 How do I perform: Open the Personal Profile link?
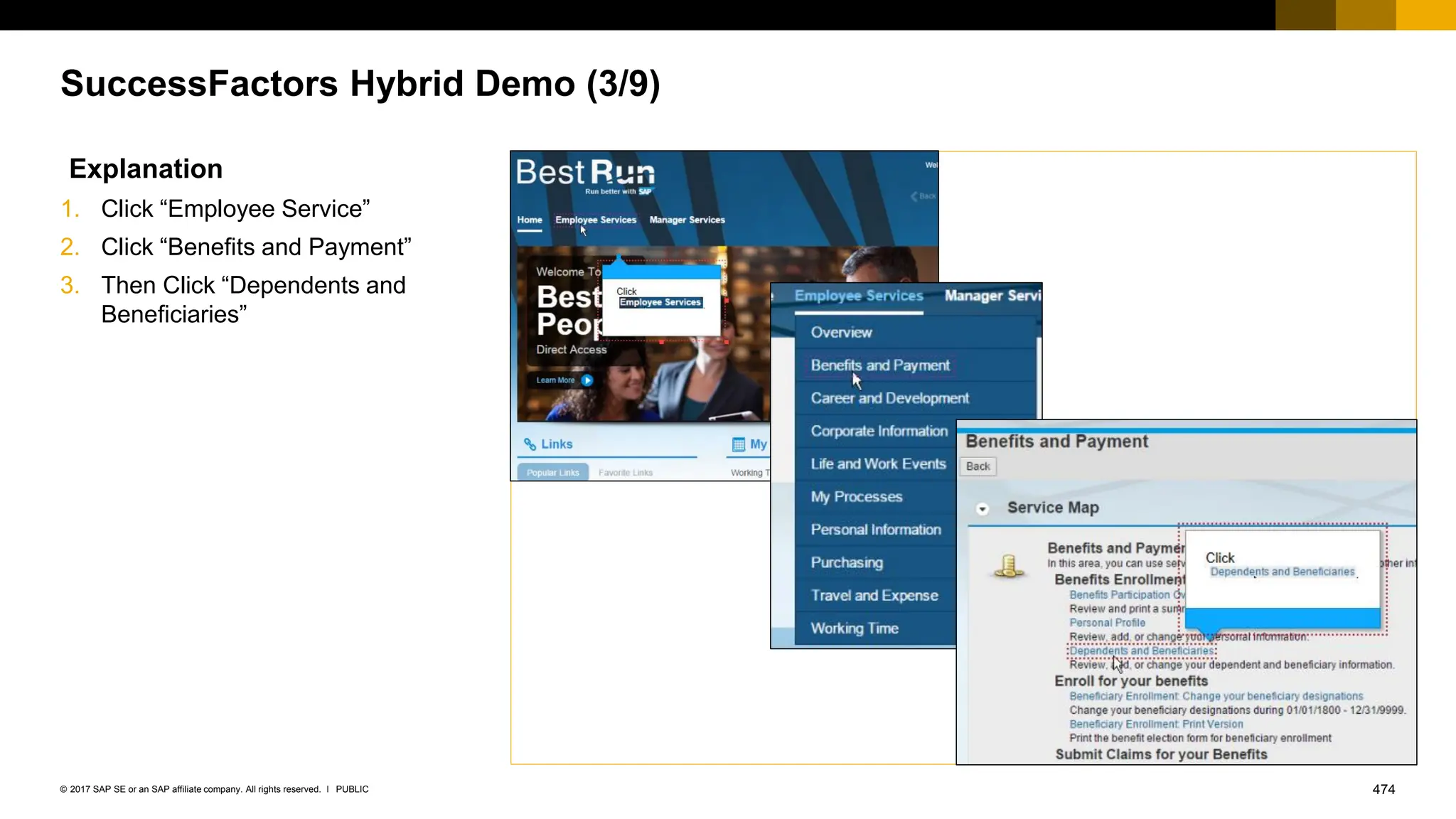[x=1107, y=623]
